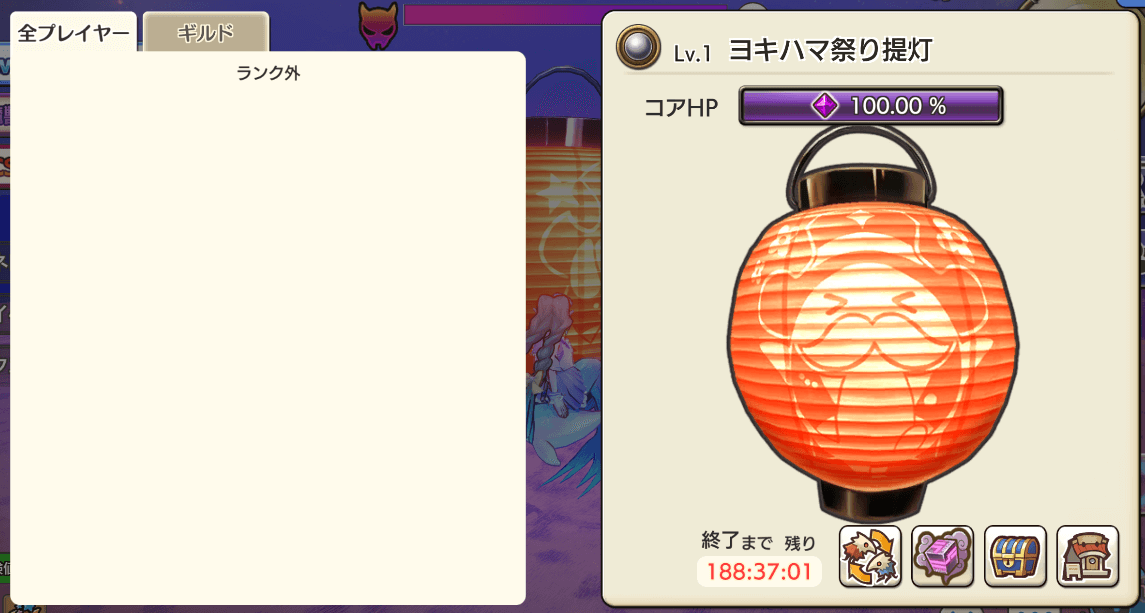Open the blue treasure chest rewards icon
1145x613 pixels.
tap(1015, 556)
